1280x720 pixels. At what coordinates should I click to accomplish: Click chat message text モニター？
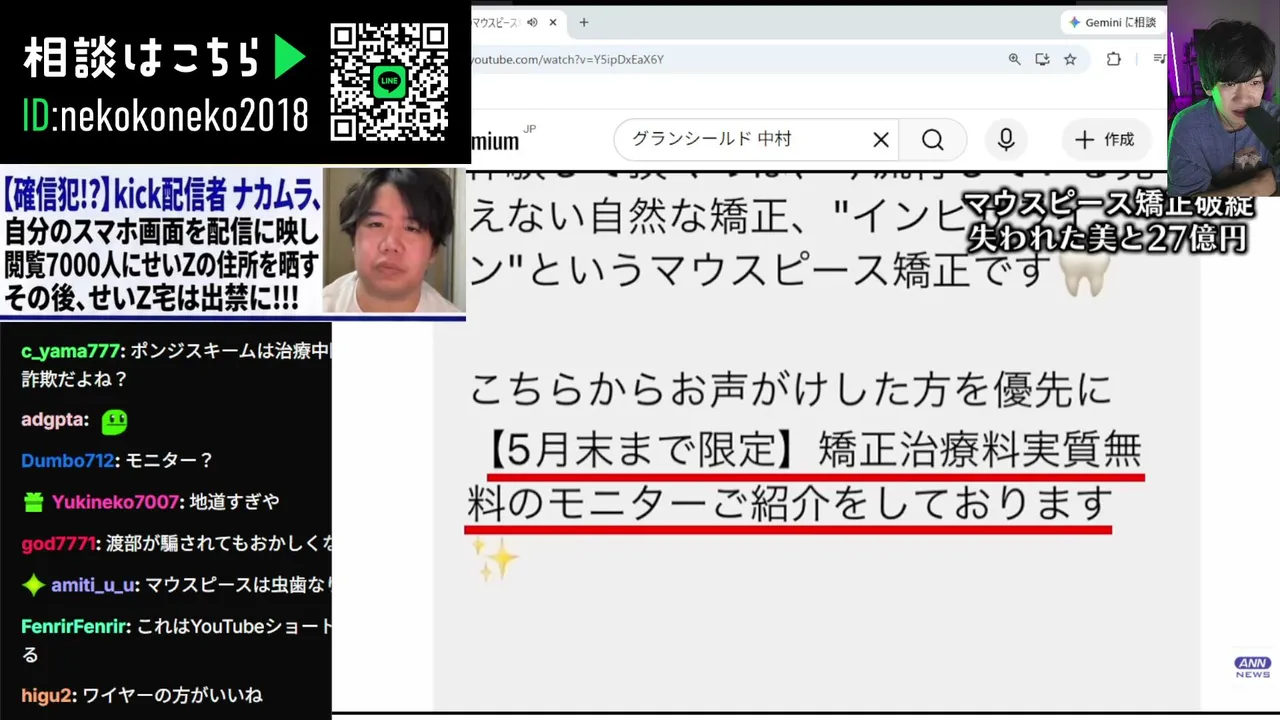(170, 461)
